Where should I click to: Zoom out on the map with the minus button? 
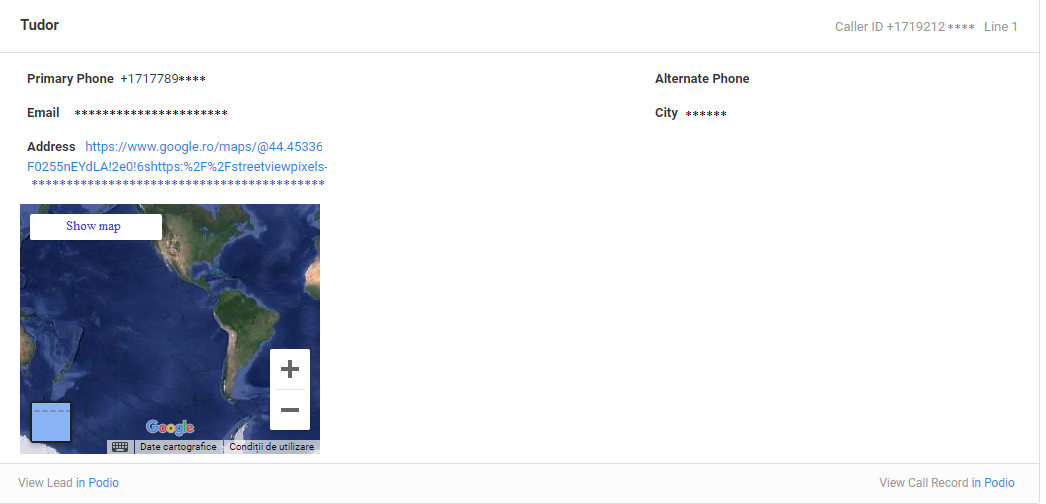coord(290,409)
